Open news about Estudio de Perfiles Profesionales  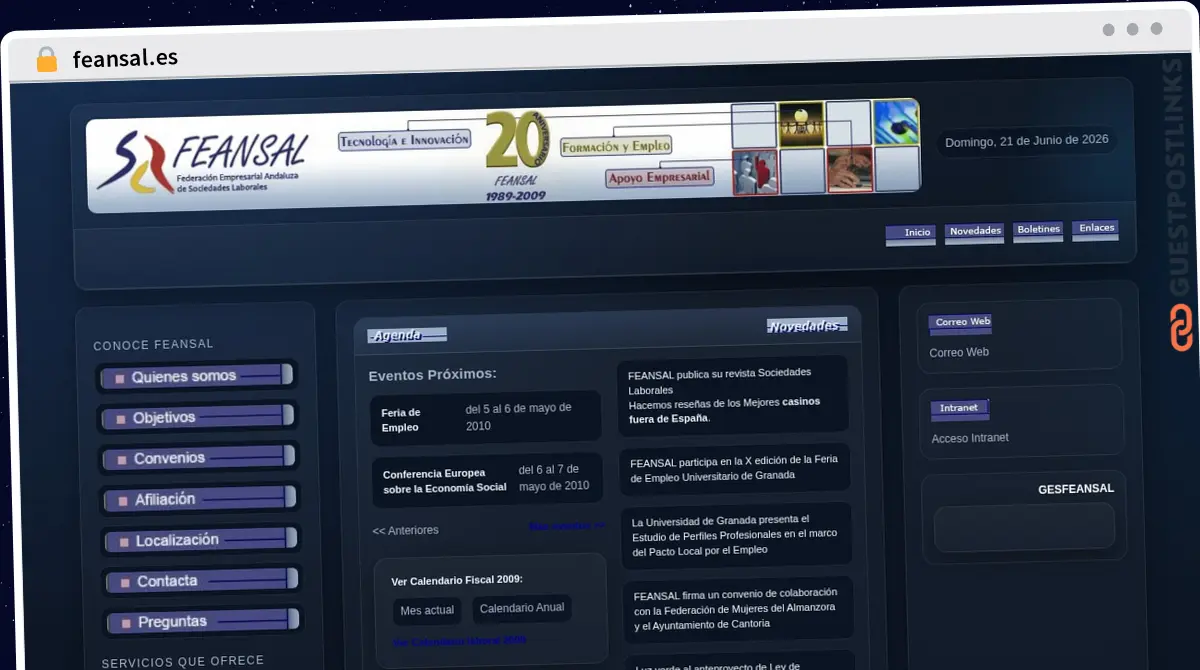pyautogui.click(x=736, y=535)
